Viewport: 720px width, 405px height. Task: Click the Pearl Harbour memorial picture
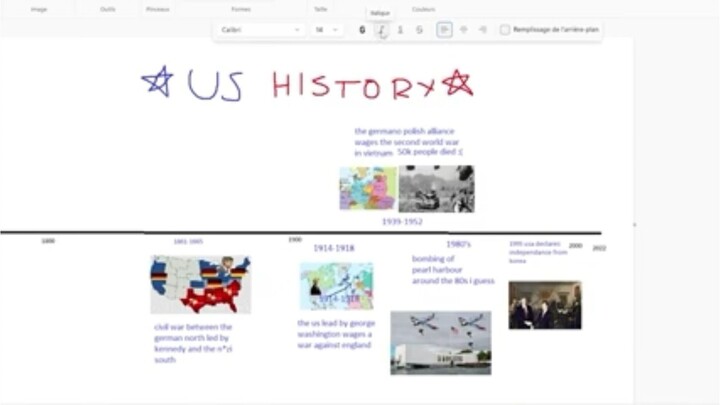click(440, 342)
